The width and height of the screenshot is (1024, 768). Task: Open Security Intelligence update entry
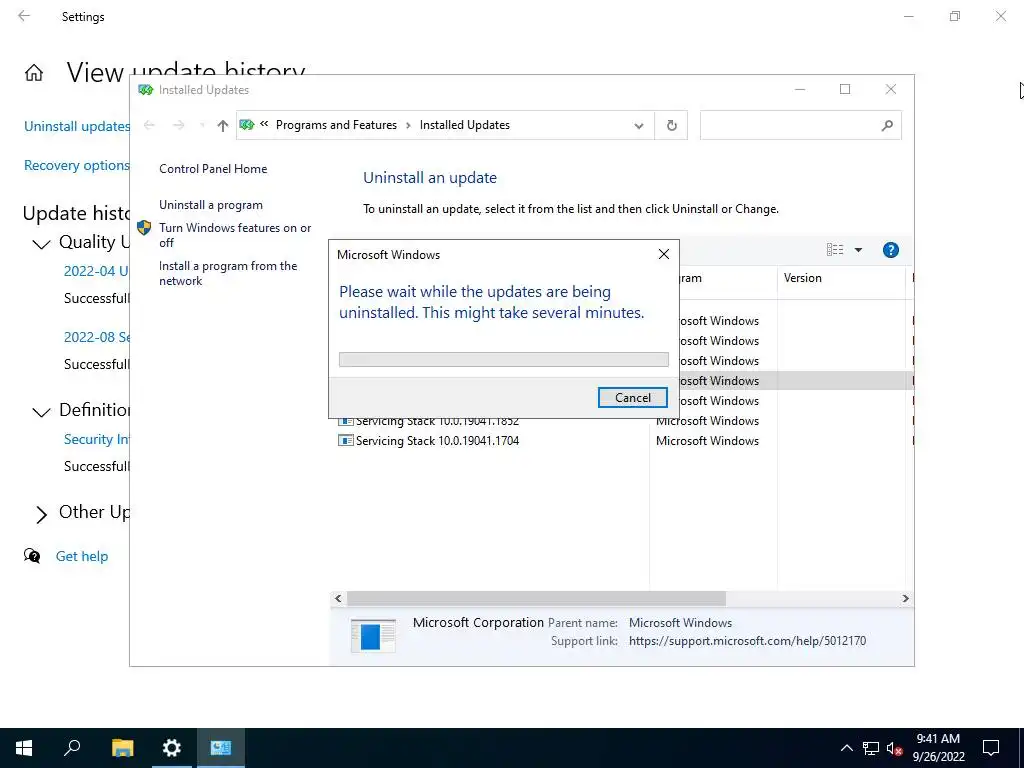[x=96, y=439]
